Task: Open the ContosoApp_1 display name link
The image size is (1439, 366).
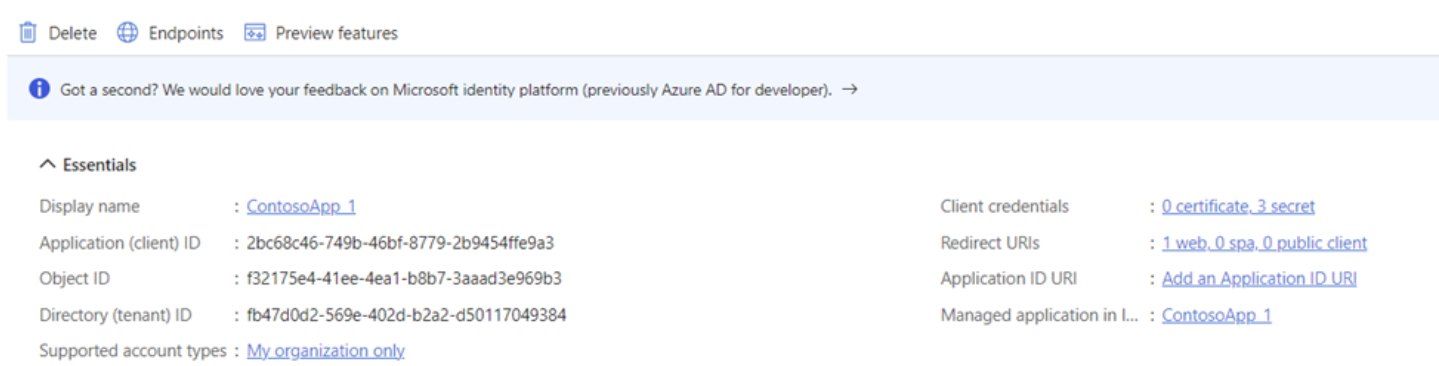Action: pos(301,206)
